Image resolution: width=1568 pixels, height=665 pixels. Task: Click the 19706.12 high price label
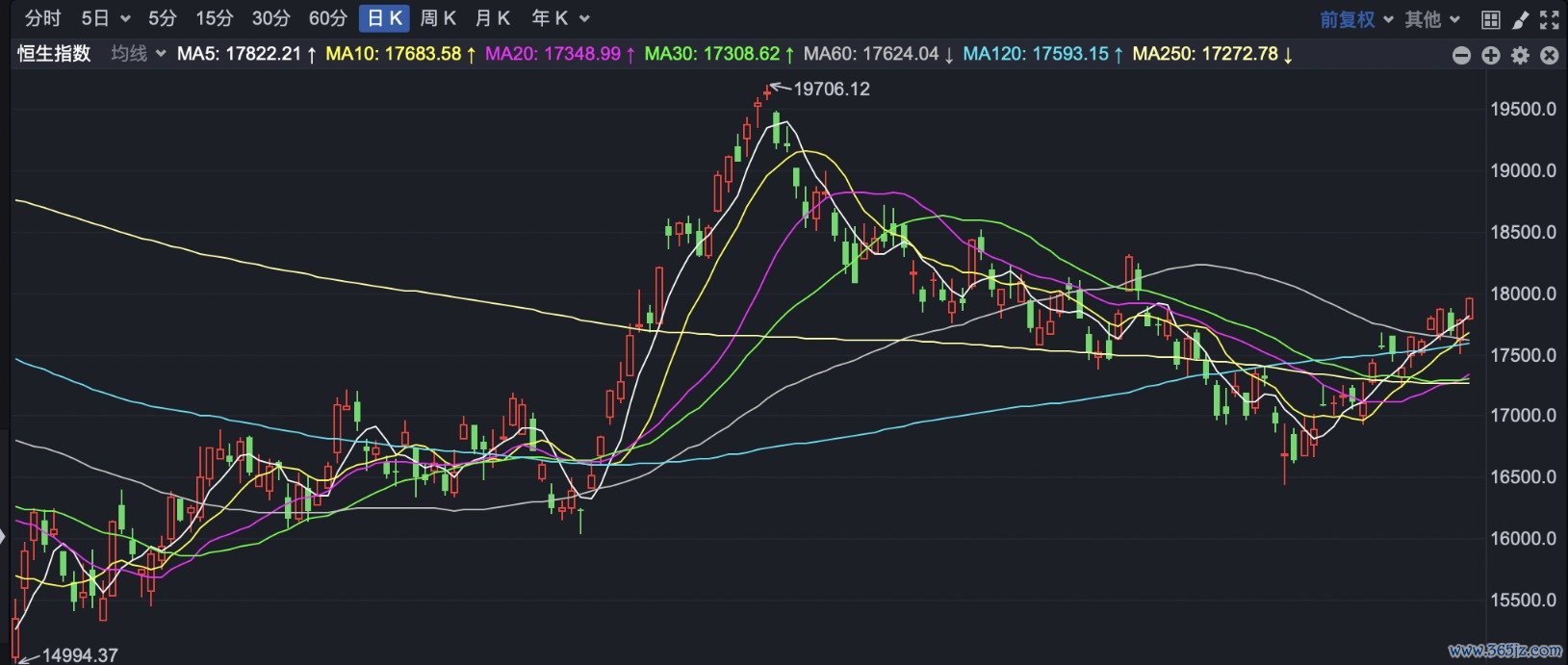click(832, 90)
